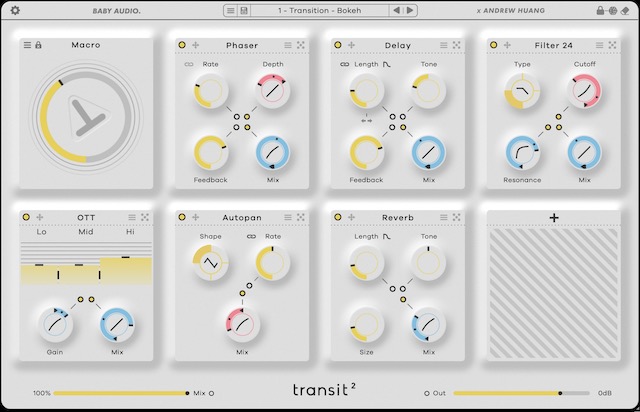The width and height of the screenshot is (640, 412).
Task: Toggle the Phaser module power button
Action: click(x=181, y=45)
